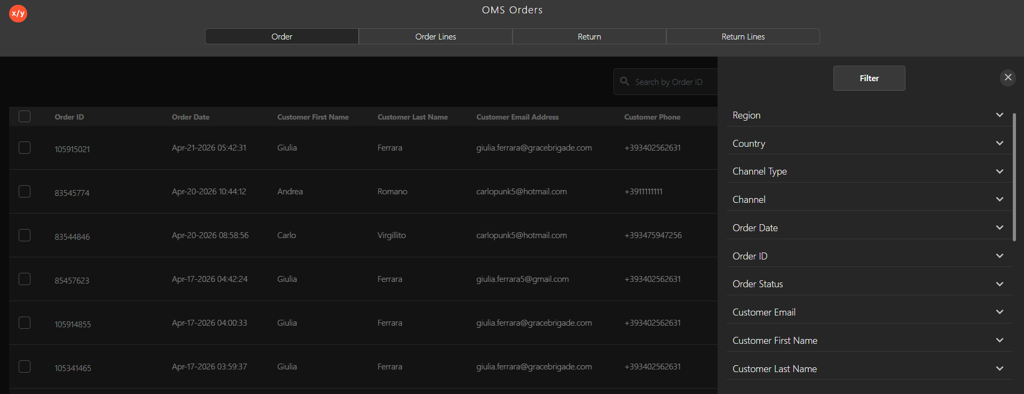Viewport: 1024px width, 394px height.
Task: Click the date Apr-17-2026 03:59:37
Action: pyautogui.click(x=209, y=367)
